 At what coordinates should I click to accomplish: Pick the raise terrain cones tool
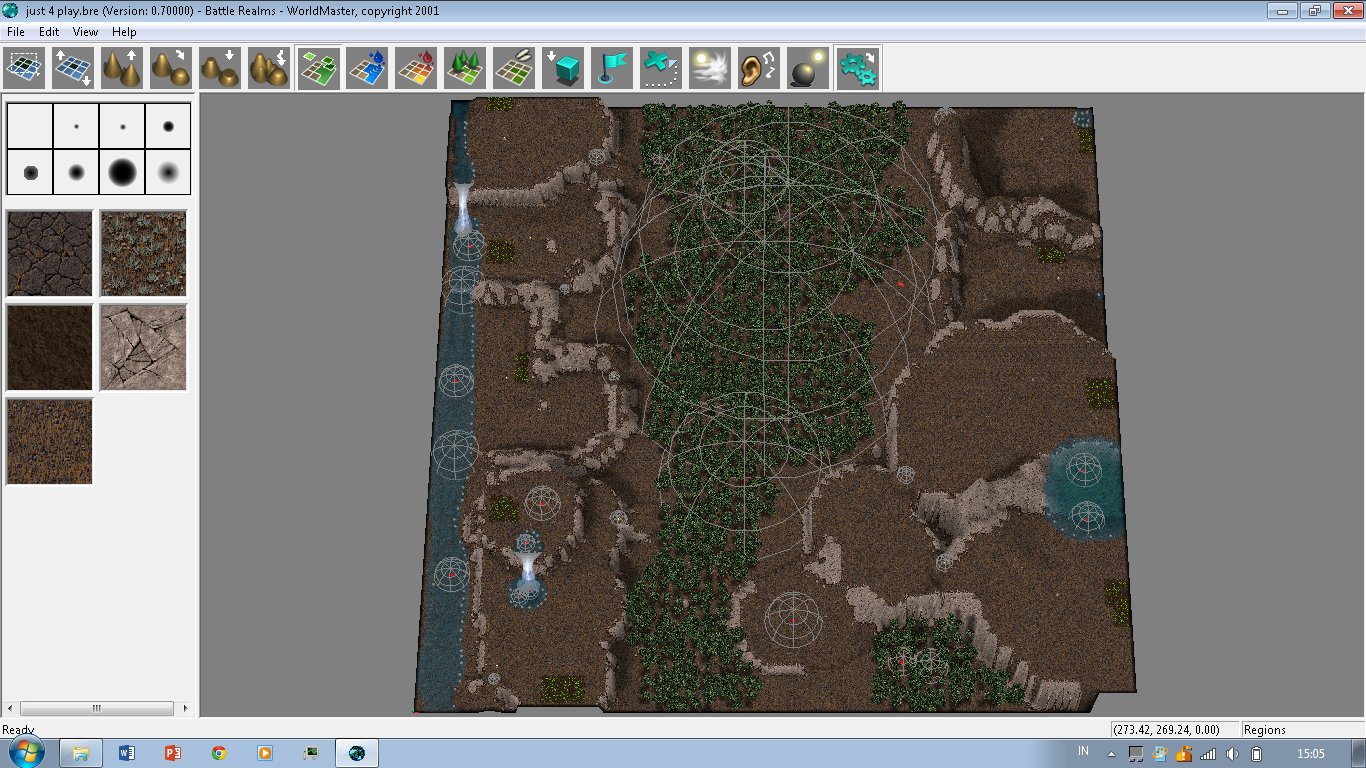(122, 69)
